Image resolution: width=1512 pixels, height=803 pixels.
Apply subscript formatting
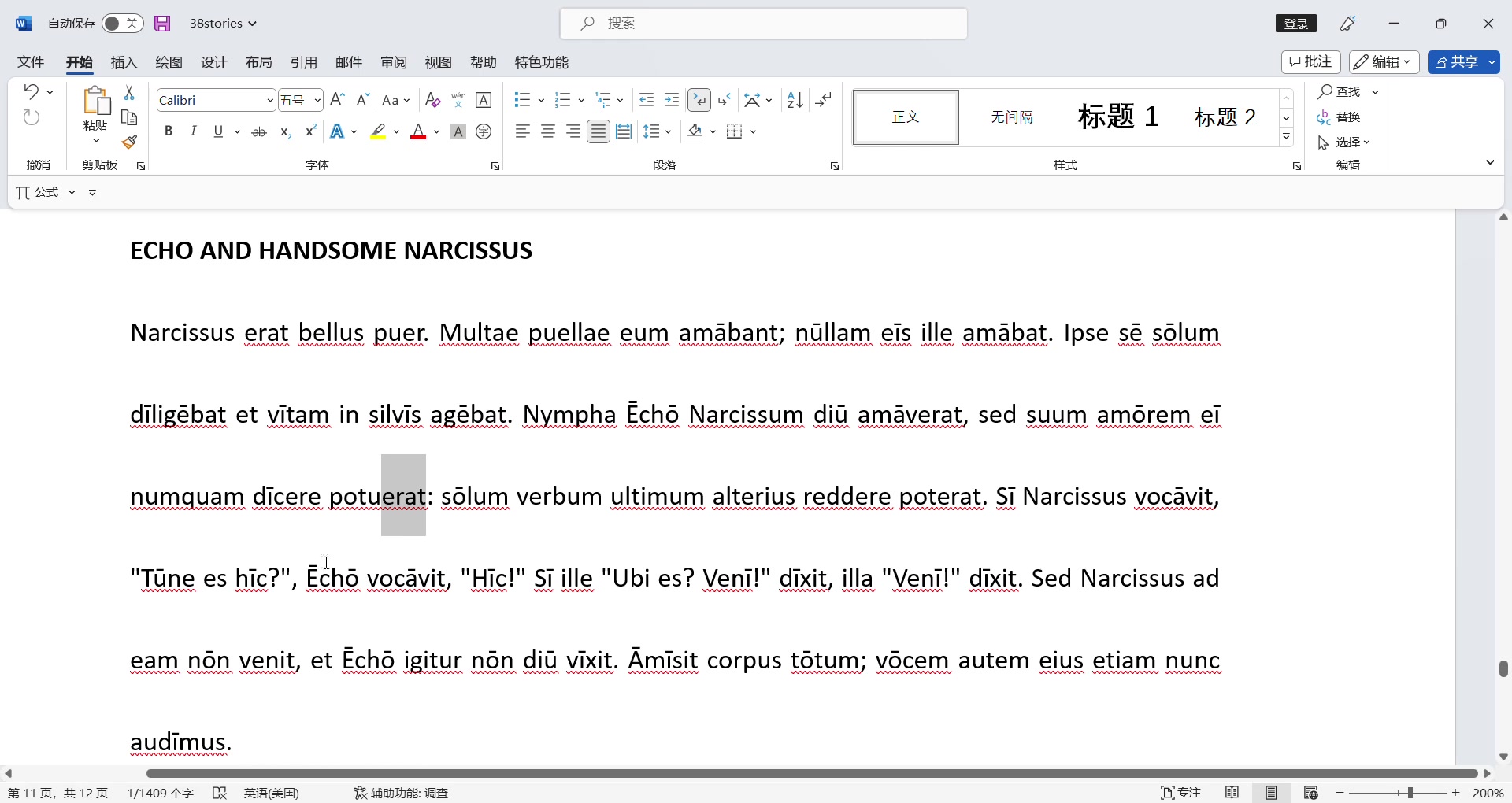click(286, 131)
